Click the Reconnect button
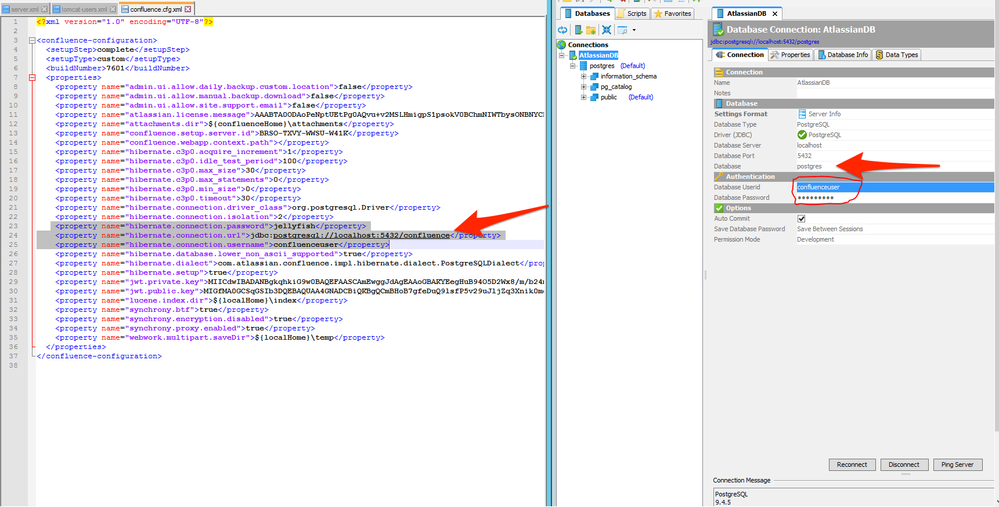This screenshot has width=999, height=507. click(x=852, y=465)
